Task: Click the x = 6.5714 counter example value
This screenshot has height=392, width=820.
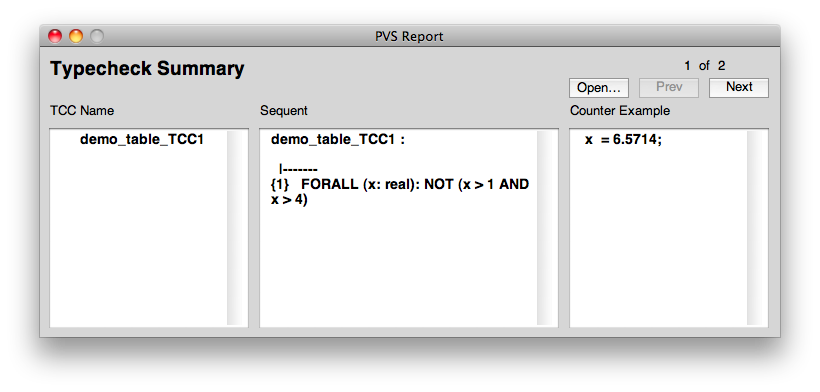Action: (x=623, y=140)
